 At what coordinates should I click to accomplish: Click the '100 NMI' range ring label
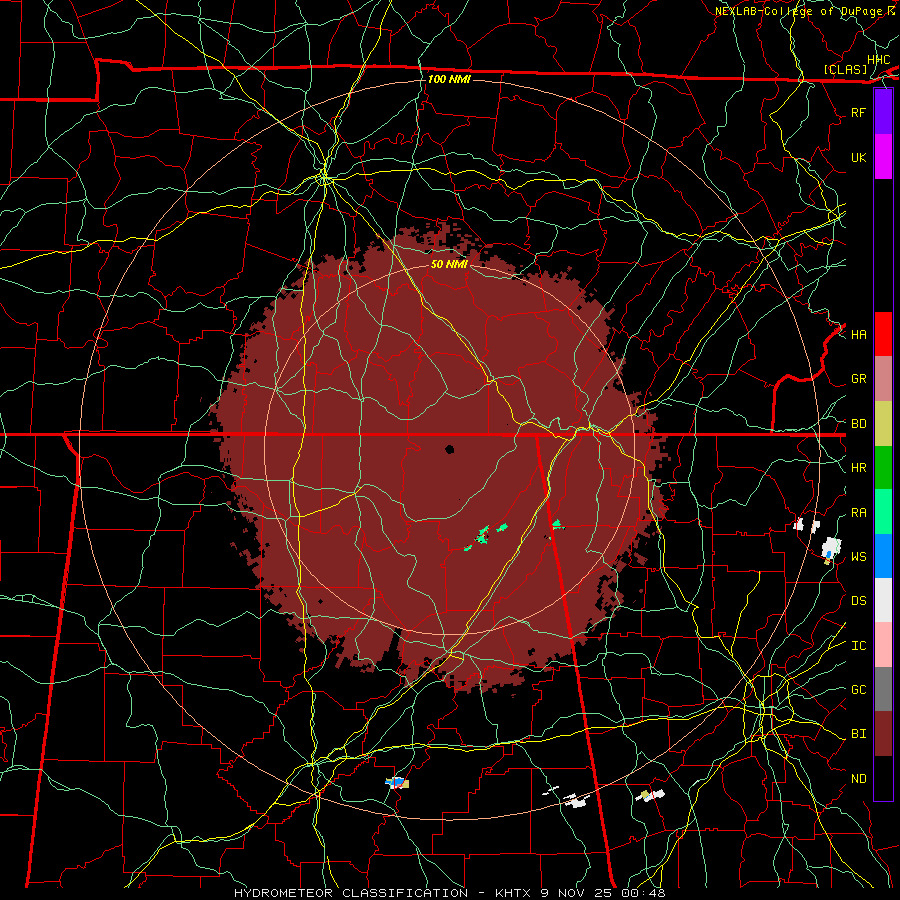tap(449, 79)
